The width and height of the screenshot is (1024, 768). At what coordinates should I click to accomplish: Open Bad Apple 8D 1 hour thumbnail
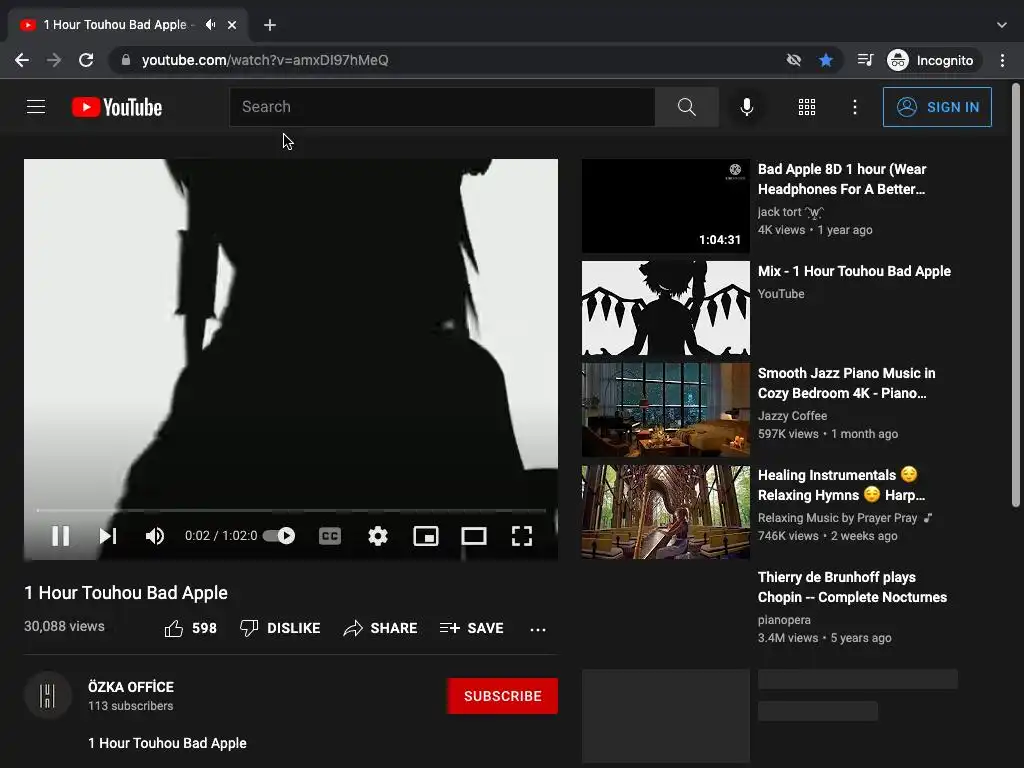(665, 206)
